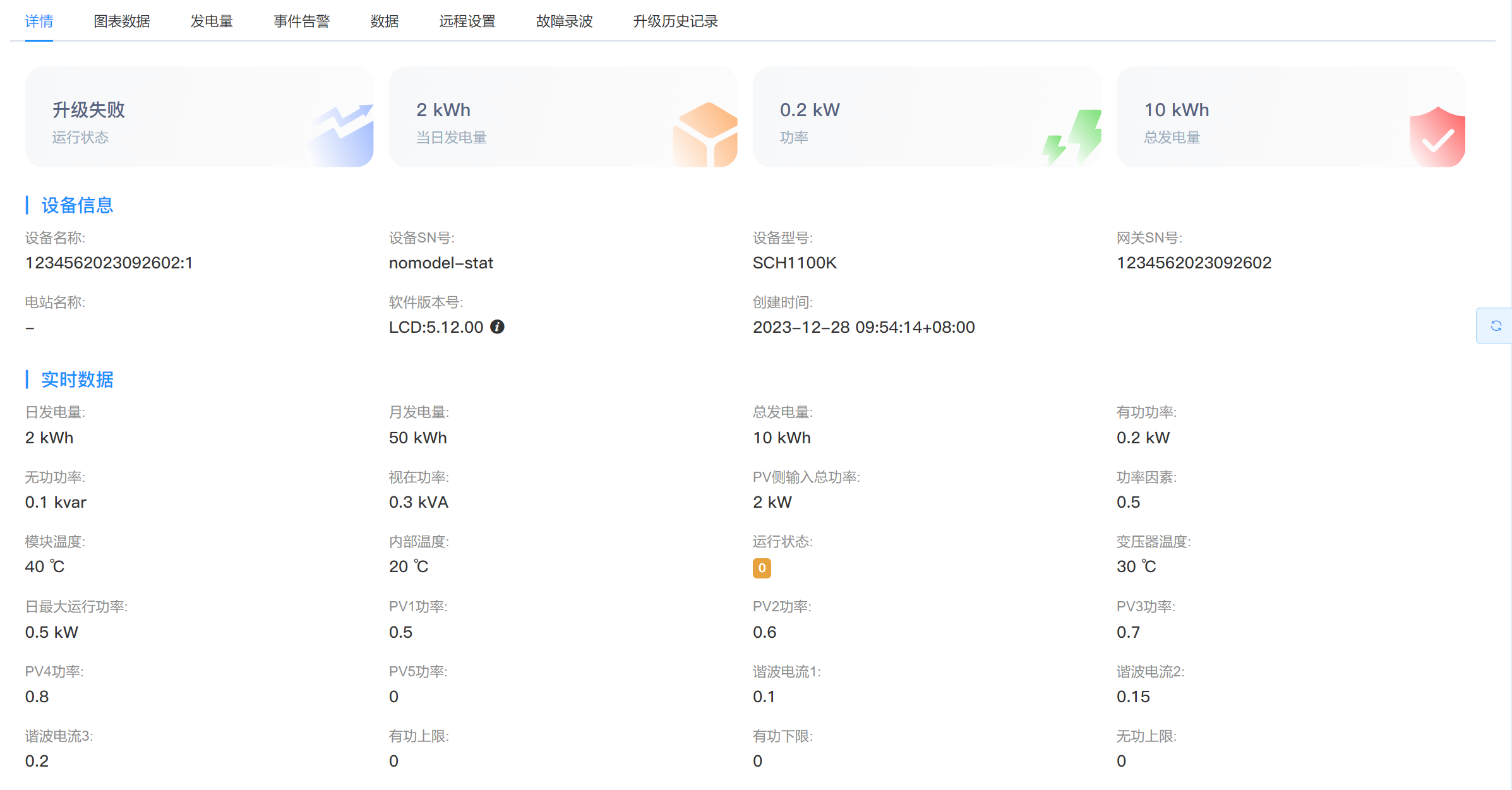Select the 10 kWh total generation card value
This screenshot has width=1512, height=790.
click(x=1176, y=110)
